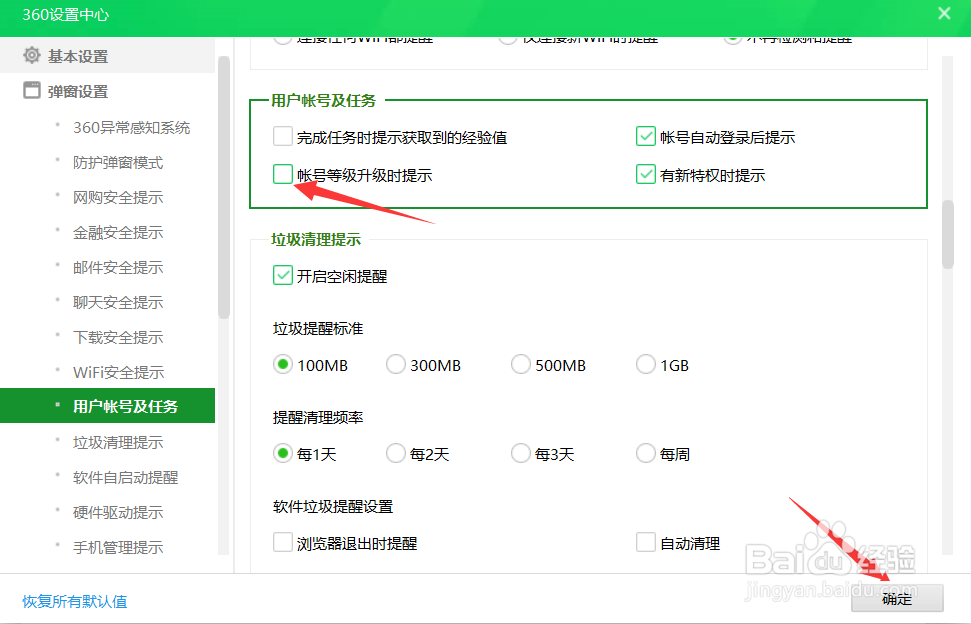Click the 垃圾提醒标准 label

click(x=318, y=329)
